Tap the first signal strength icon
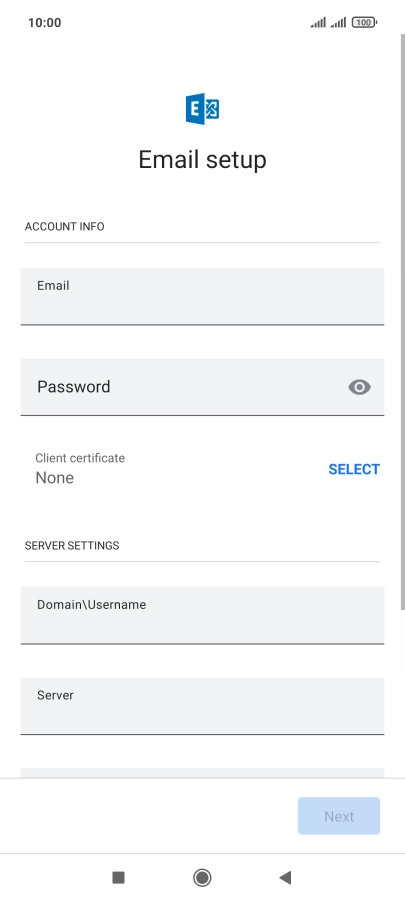 point(318,22)
